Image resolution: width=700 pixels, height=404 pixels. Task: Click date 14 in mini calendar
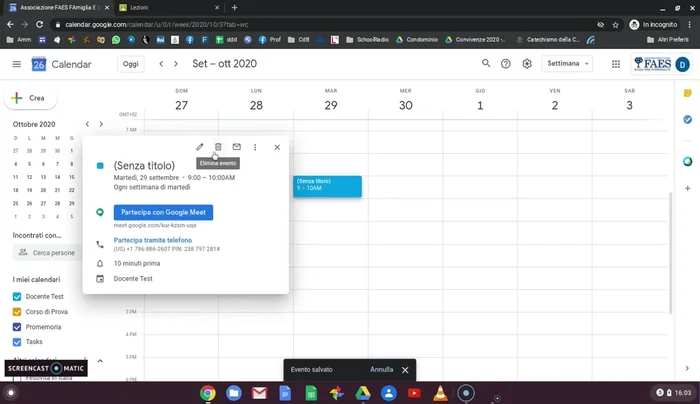(x=57, y=177)
